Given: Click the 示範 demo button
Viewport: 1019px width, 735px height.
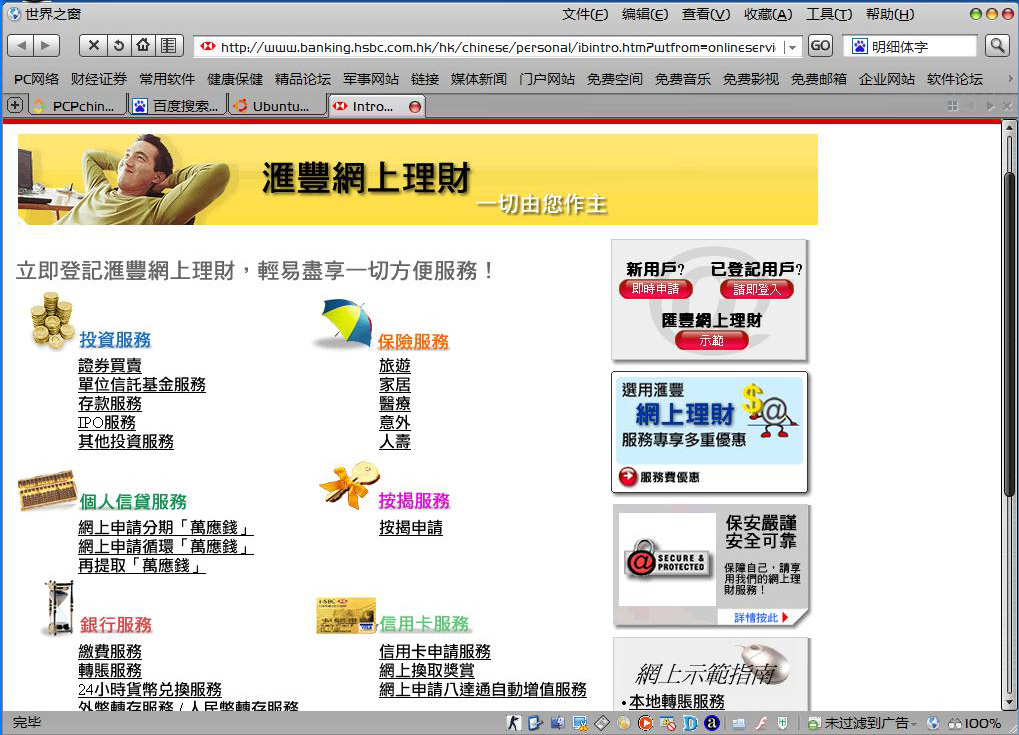Looking at the screenshot, I should tap(712, 340).
